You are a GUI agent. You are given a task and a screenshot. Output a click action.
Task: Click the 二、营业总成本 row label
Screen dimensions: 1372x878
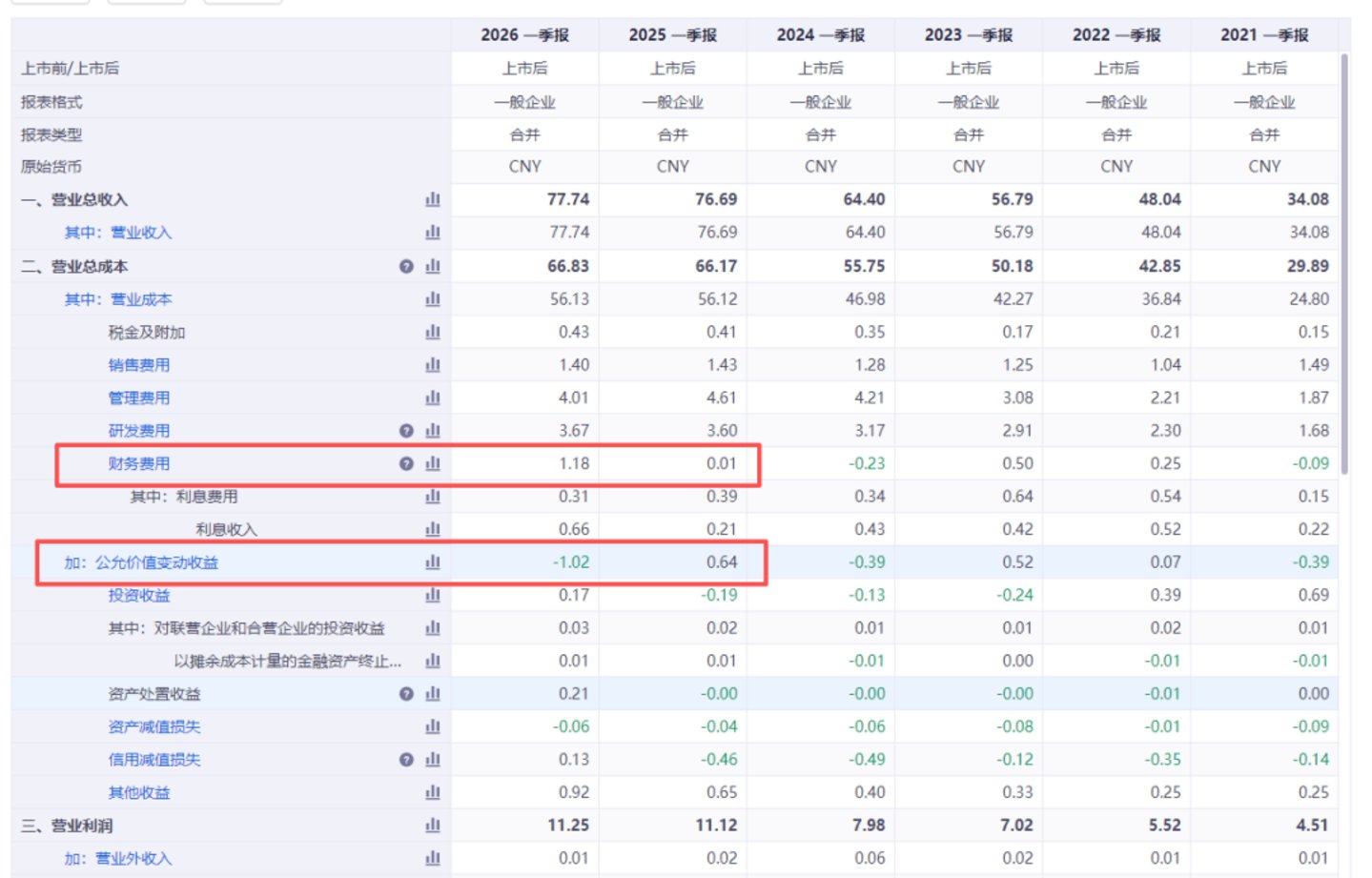point(74,266)
